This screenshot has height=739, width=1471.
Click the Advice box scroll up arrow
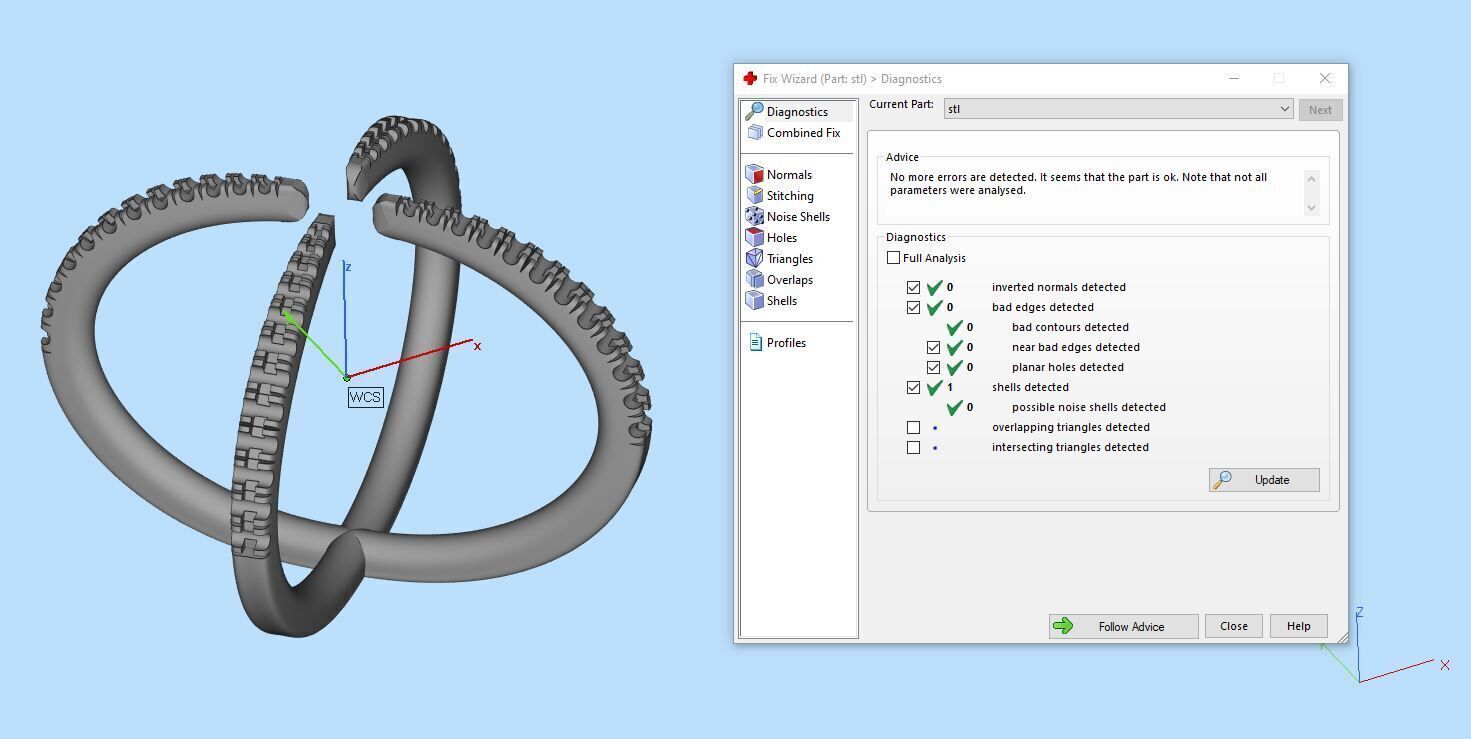pos(1312,178)
